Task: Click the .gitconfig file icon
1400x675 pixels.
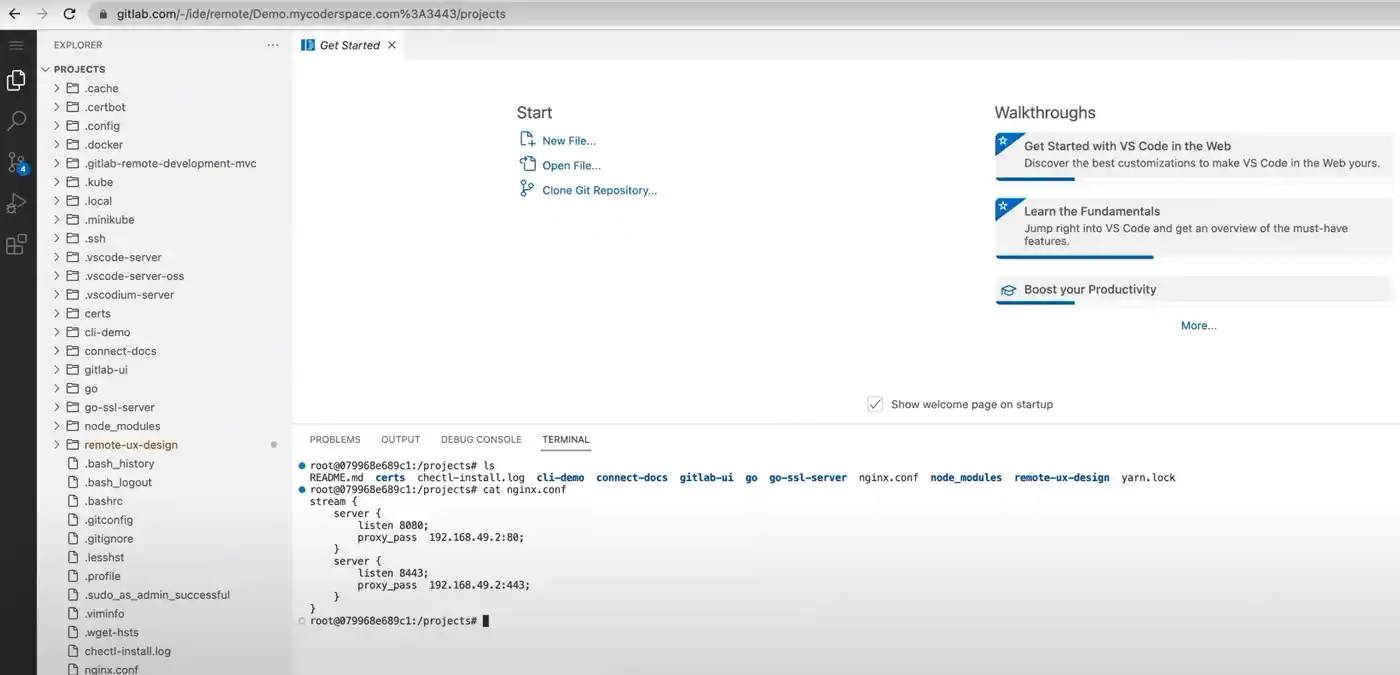Action: 73,520
